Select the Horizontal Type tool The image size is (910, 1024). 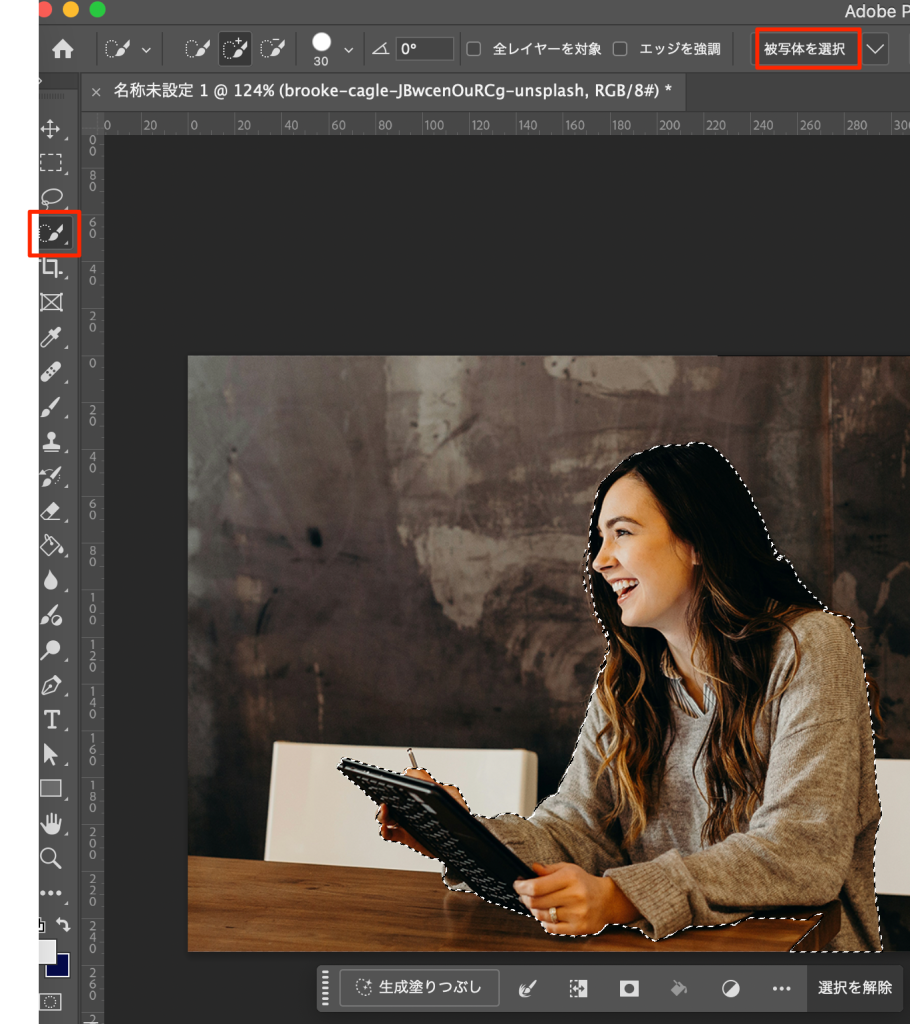click(x=51, y=720)
